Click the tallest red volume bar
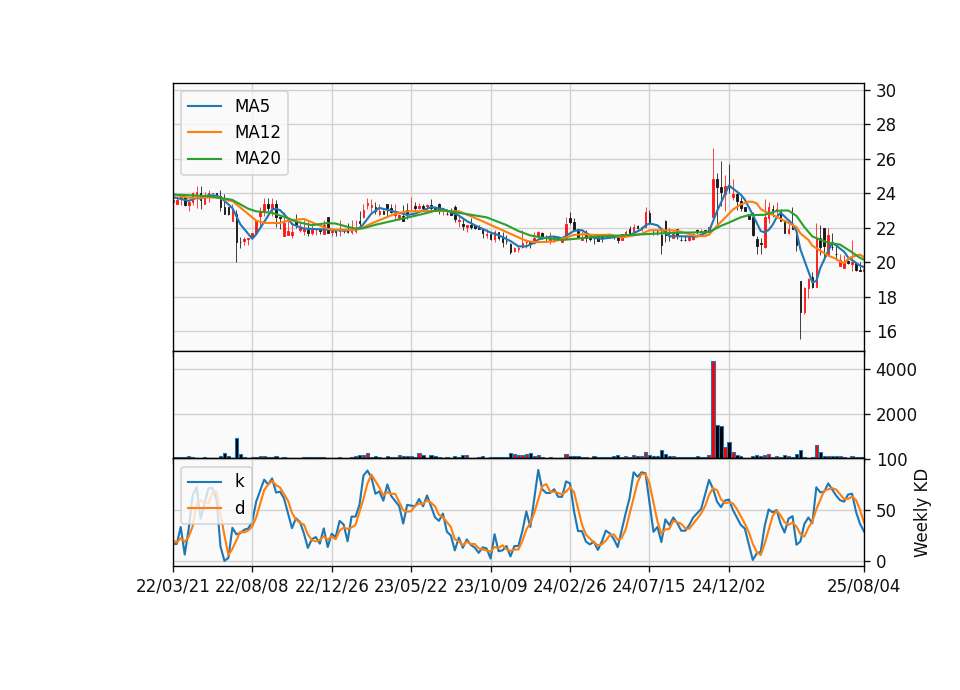Image resolution: width=960 pixels, height=690 pixels. 713,410
